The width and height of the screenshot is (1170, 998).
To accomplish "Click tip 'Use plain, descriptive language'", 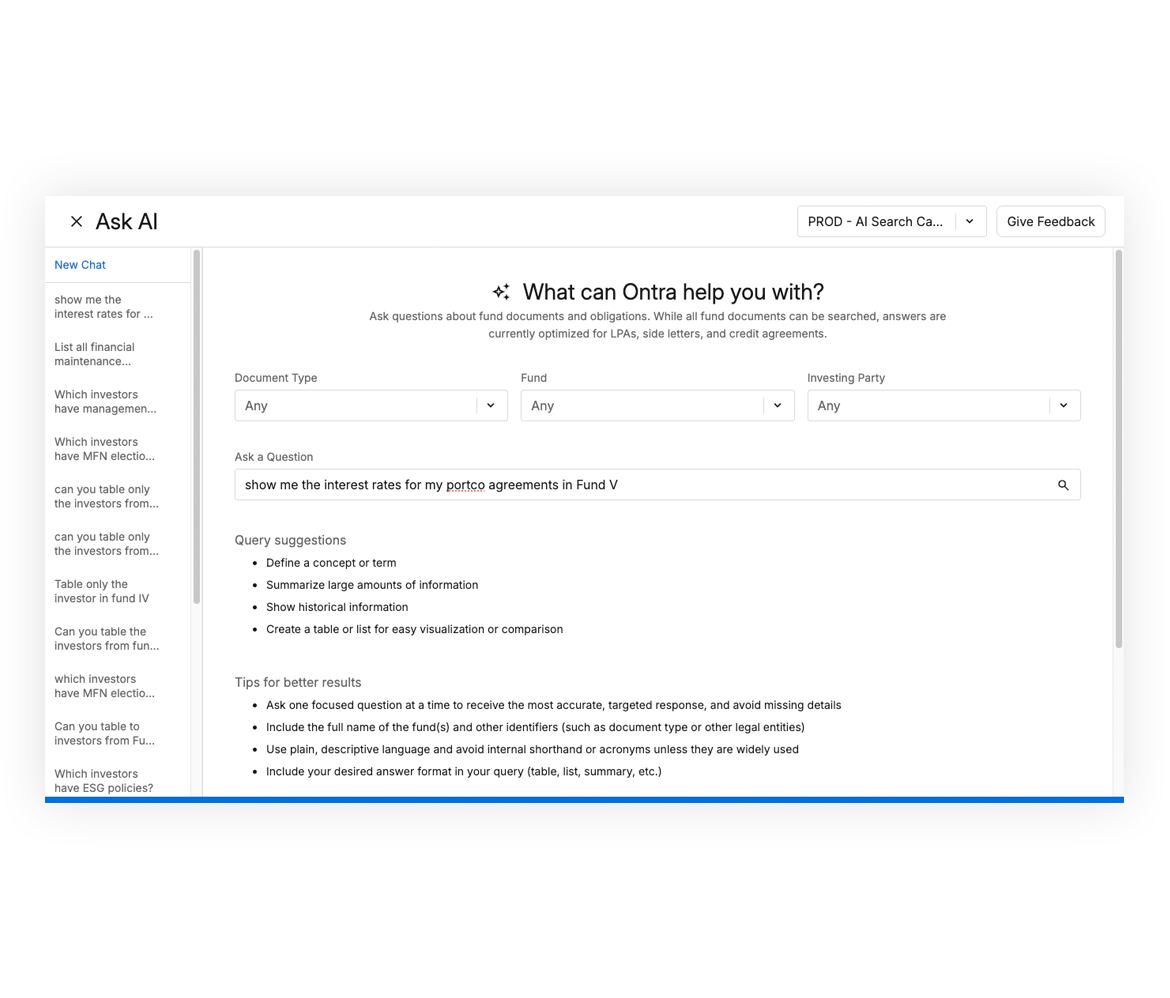I will [533, 749].
